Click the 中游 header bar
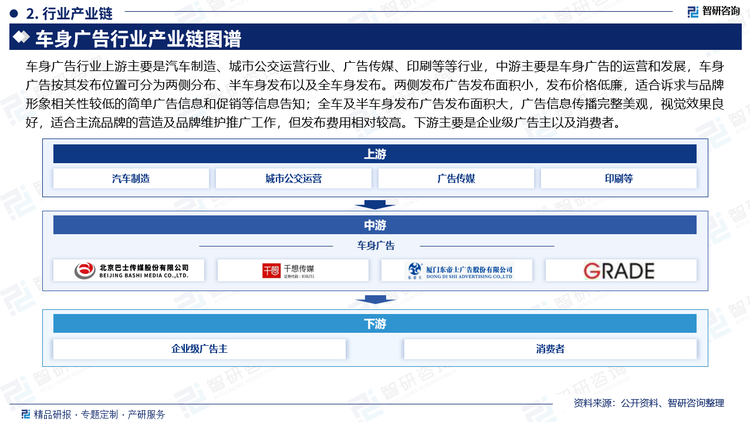The width and height of the screenshot is (750, 422). [375, 225]
